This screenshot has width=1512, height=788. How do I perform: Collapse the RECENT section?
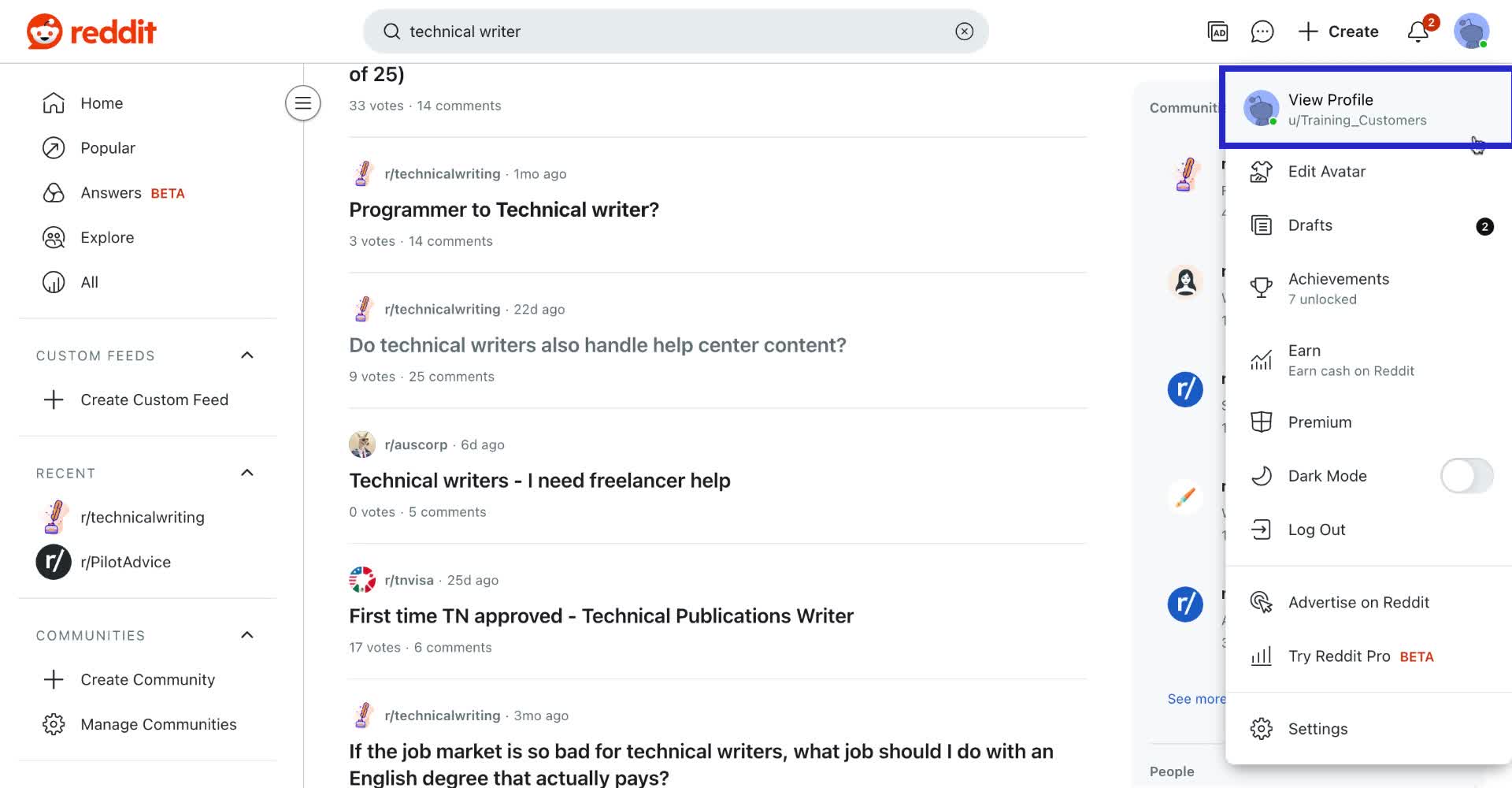click(x=246, y=473)
